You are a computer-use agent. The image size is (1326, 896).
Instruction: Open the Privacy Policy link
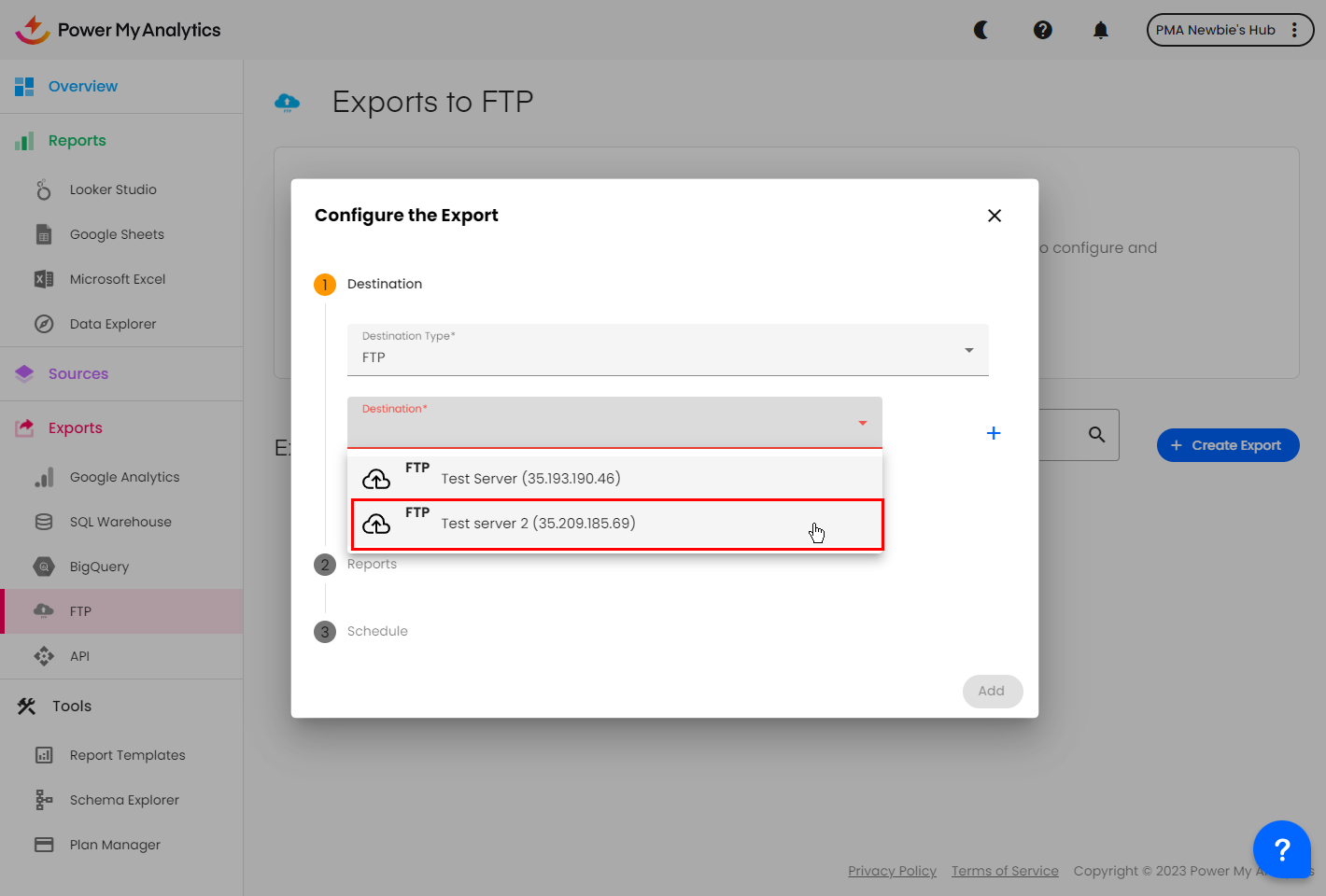coord(892,871)
